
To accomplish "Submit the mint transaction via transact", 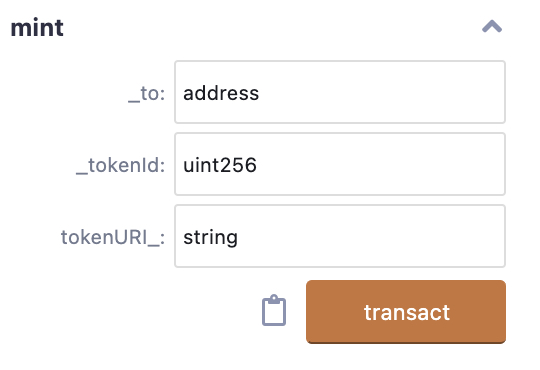I will pos(406,312).
